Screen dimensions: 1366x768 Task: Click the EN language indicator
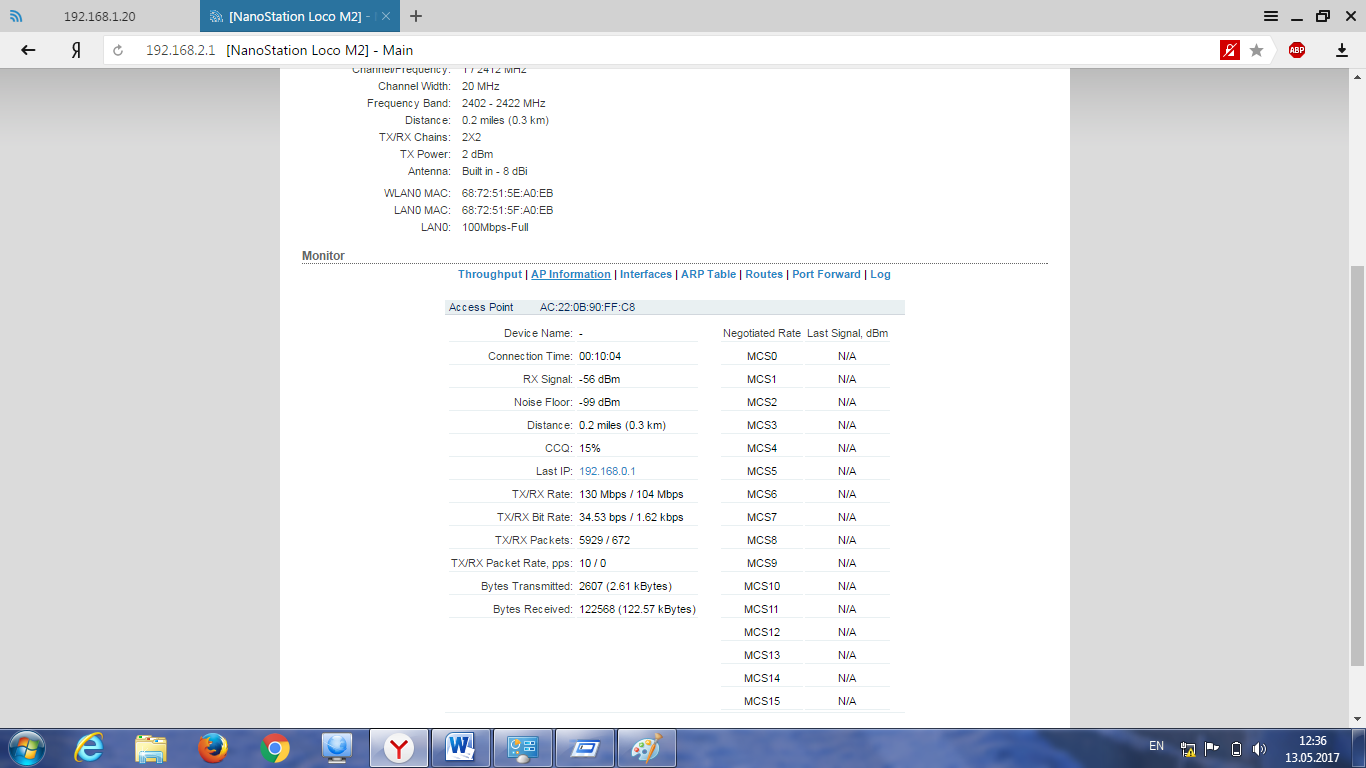point(1157,746)
